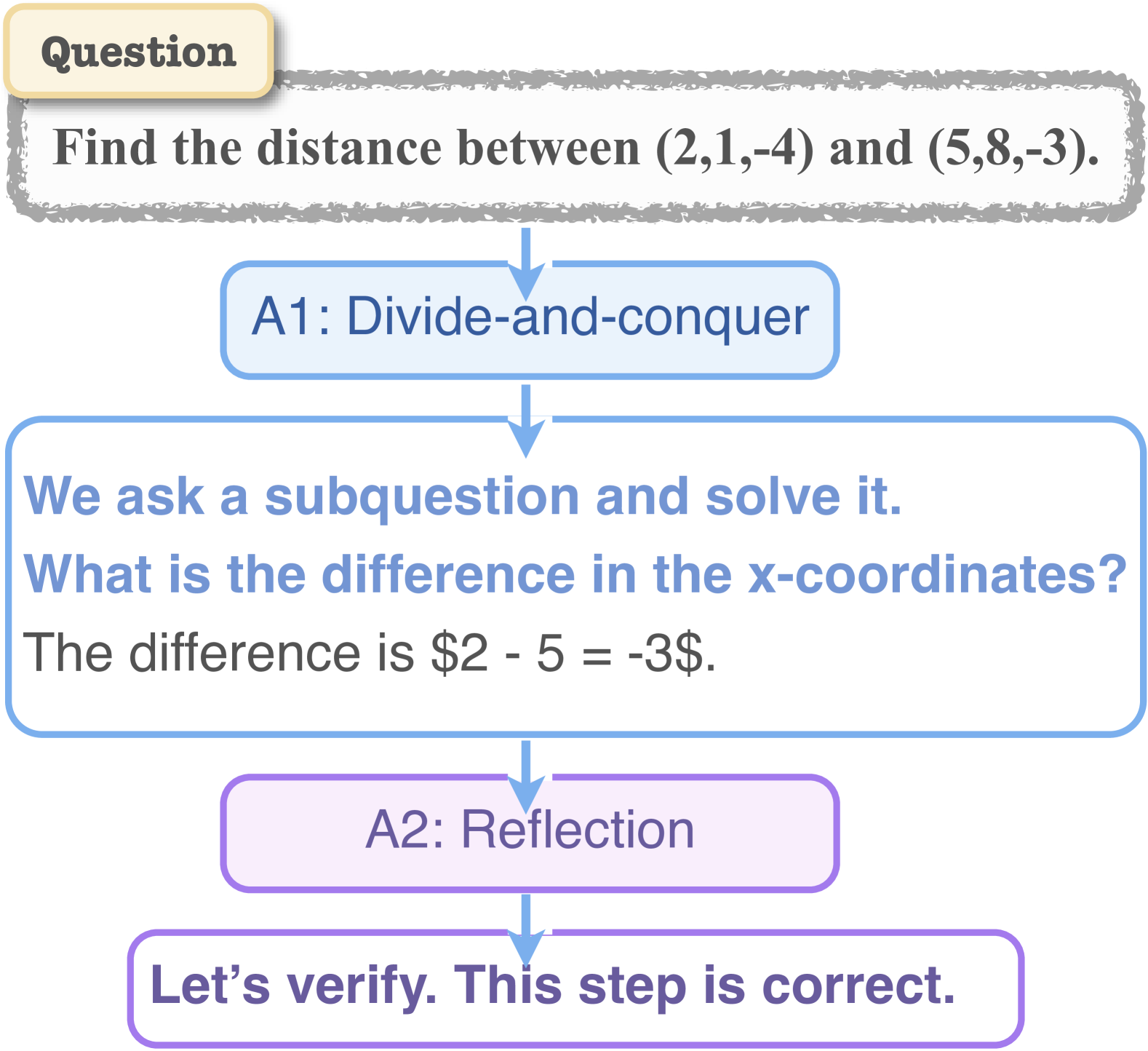Click the 'Find the distance between' question text
The height and width of the screenshot is (1051, 1148).
pyautogui.click(x=346, y=148)
